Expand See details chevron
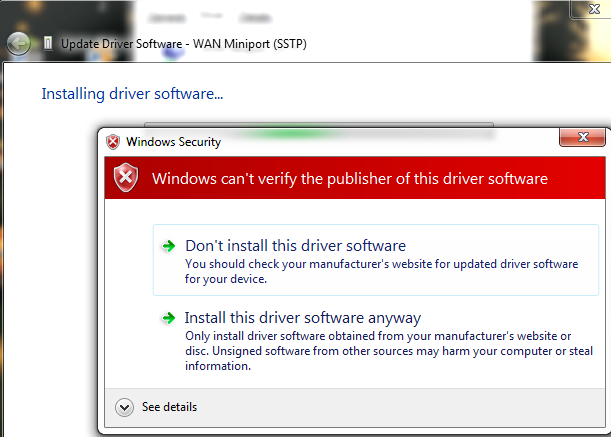This screenshot has width=611, height=437. [124, 407]
